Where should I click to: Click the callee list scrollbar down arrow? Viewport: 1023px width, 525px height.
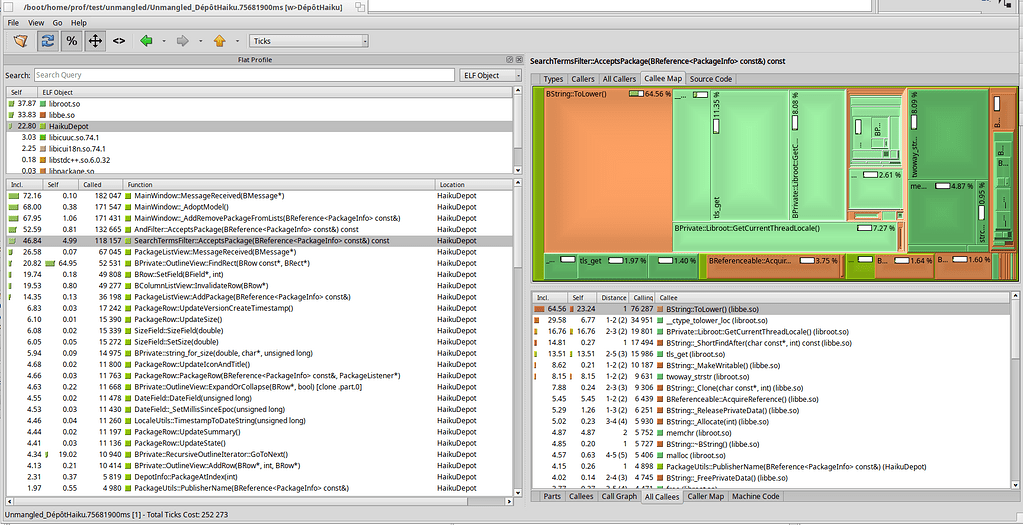point(1015,485)
